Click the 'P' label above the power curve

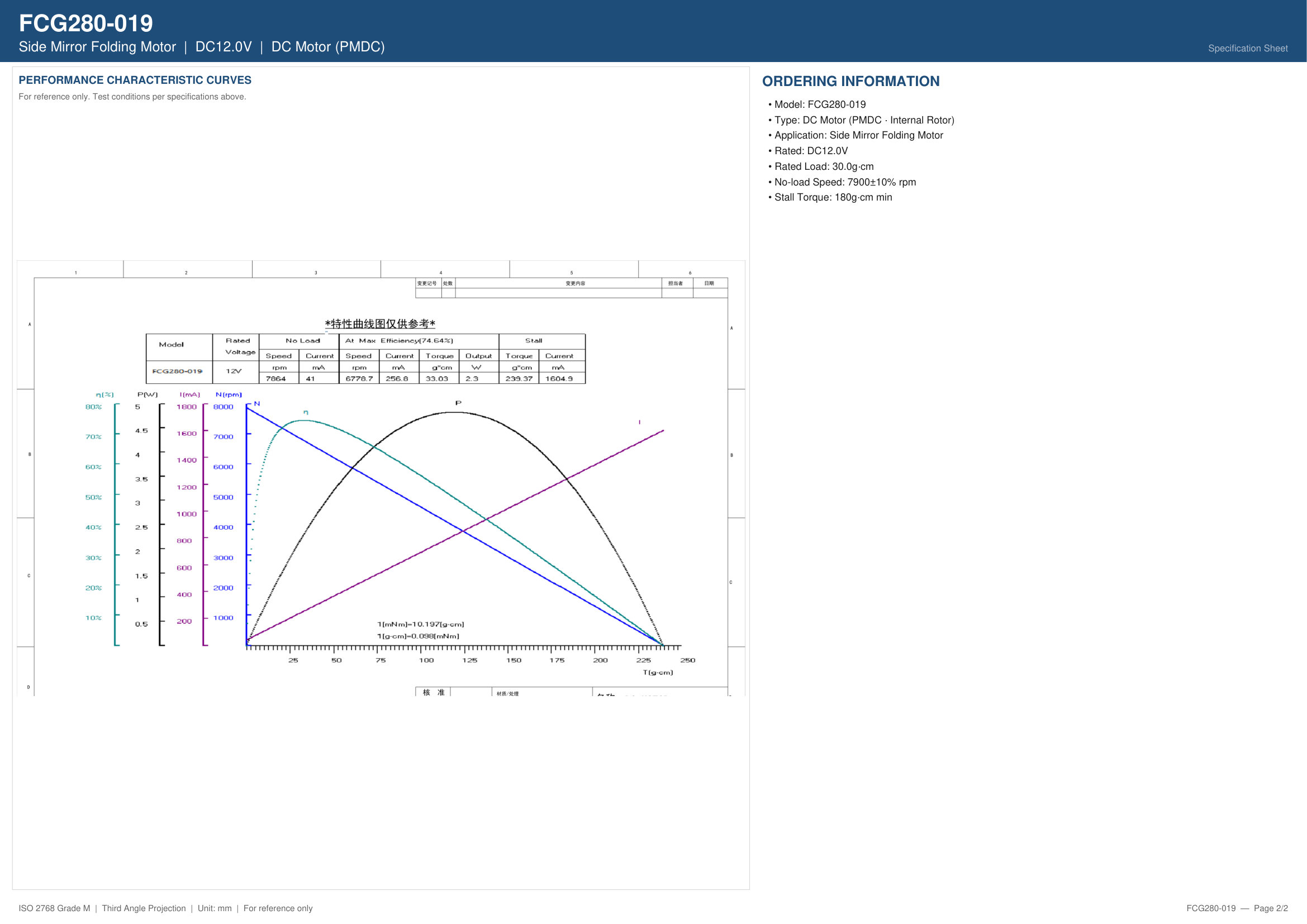458,403
